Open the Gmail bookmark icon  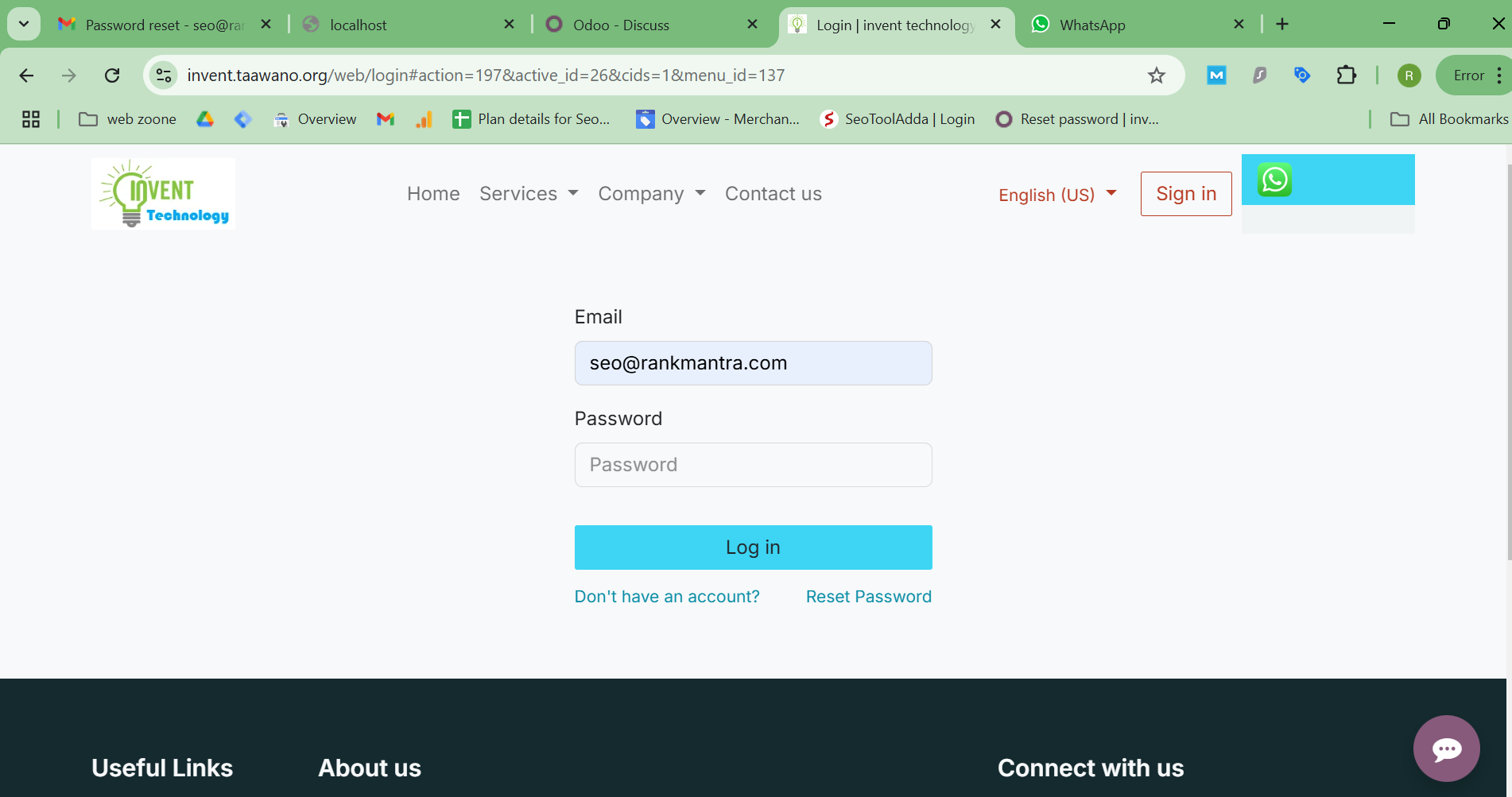click(x=386, y=119)
